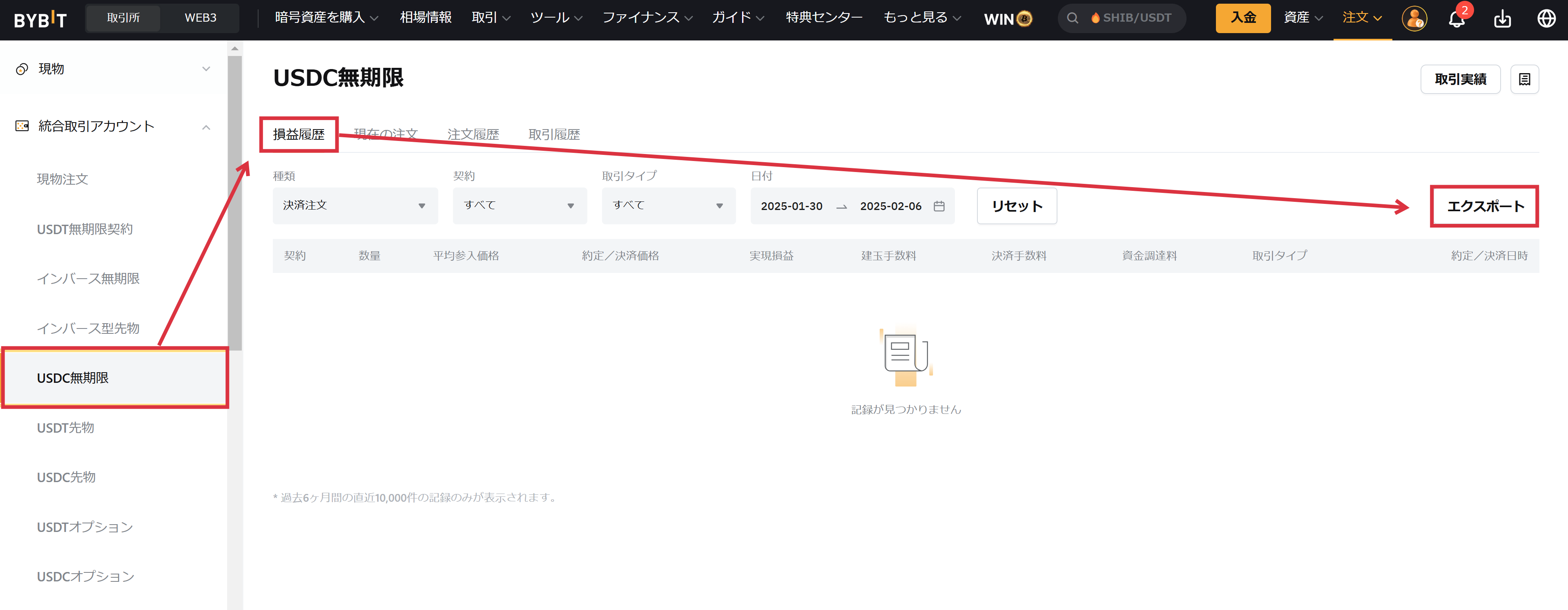
Task: Open the 種類 dropdown showing 決済注文
Action: (355, 206)
